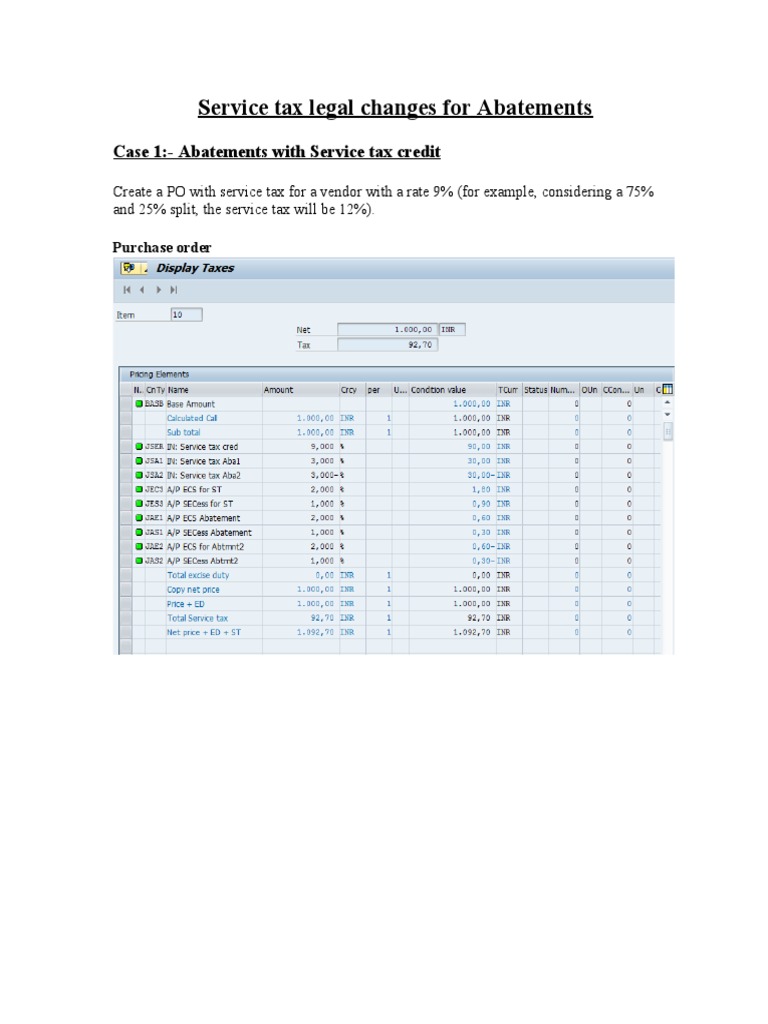The width and height of the screenshot is (768, 1024).
Task: Click the 9,000 amount in JSER row
Action: (322, 447)
